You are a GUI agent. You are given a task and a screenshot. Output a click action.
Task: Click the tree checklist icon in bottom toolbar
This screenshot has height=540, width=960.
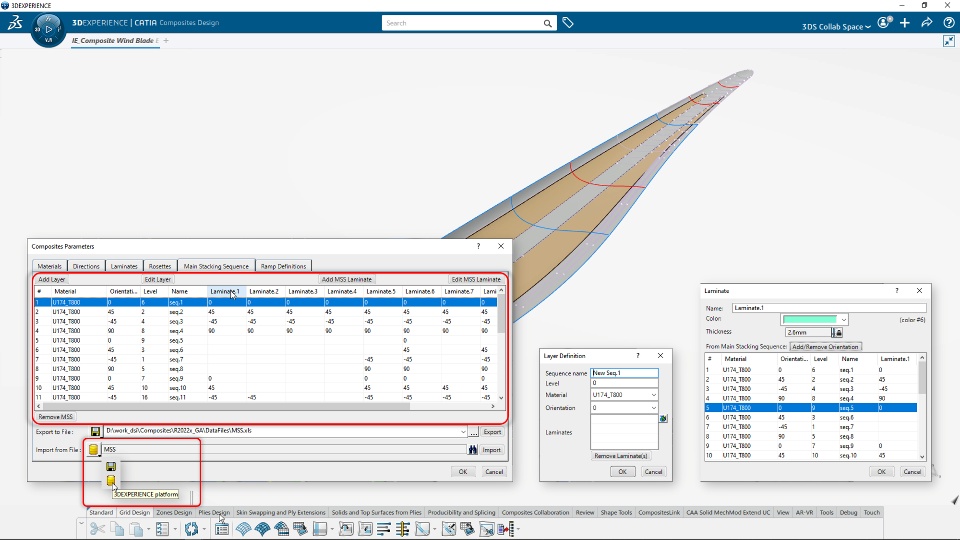click(x=162, y=528)
